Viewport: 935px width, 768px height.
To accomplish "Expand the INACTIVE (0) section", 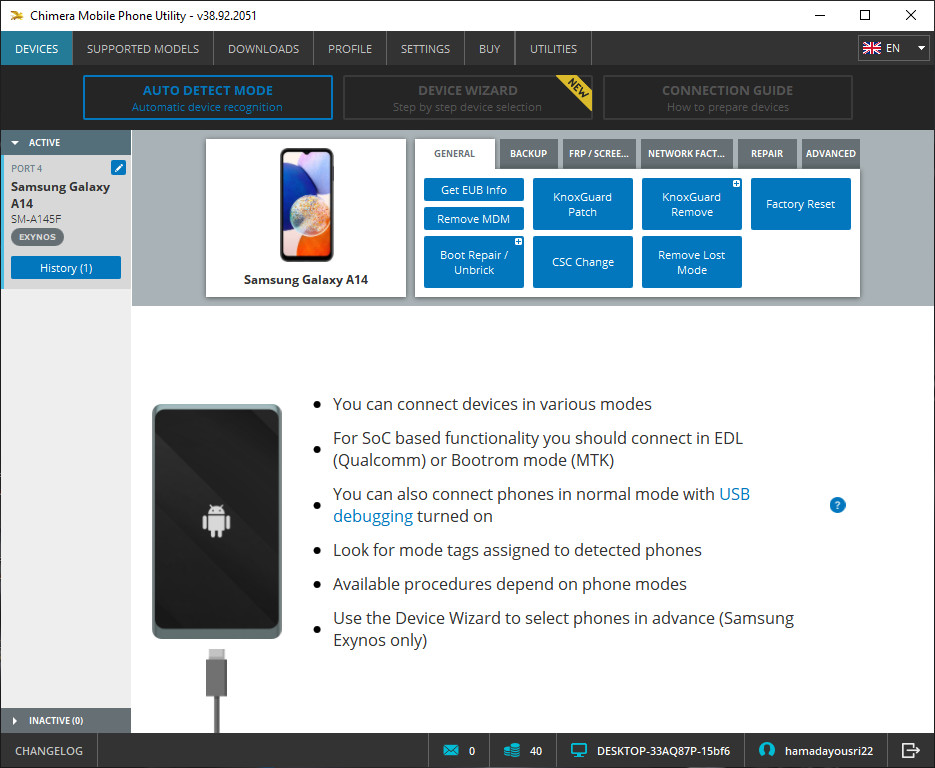I will [66, 720].
